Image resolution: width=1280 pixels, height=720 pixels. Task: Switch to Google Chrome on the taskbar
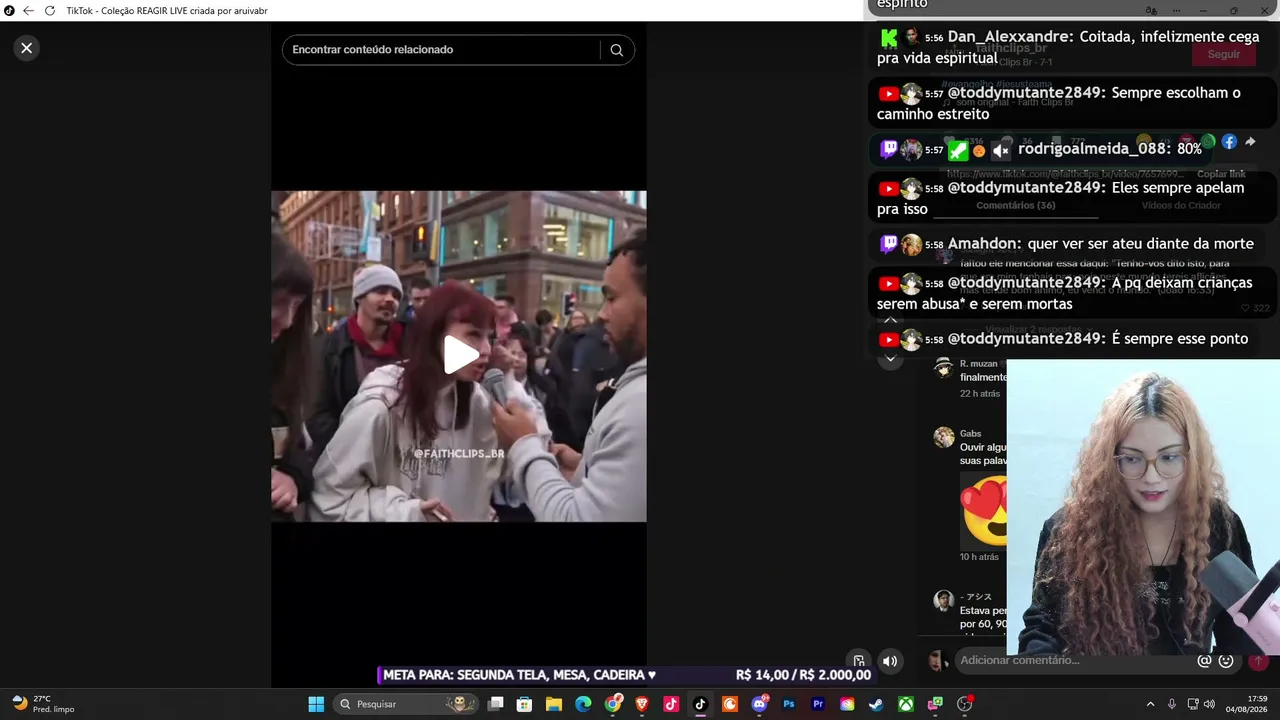[613, 704]
